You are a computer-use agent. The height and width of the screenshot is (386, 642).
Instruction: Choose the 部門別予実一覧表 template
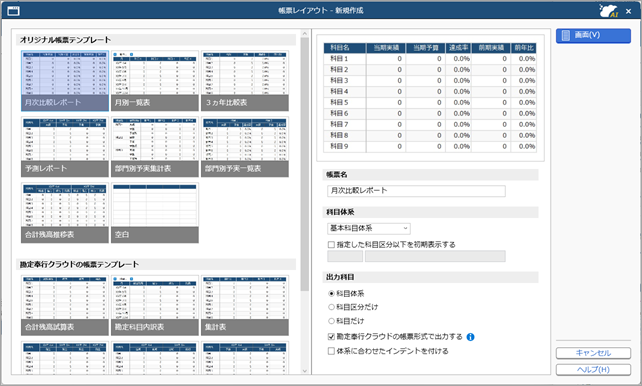point(245,147)
